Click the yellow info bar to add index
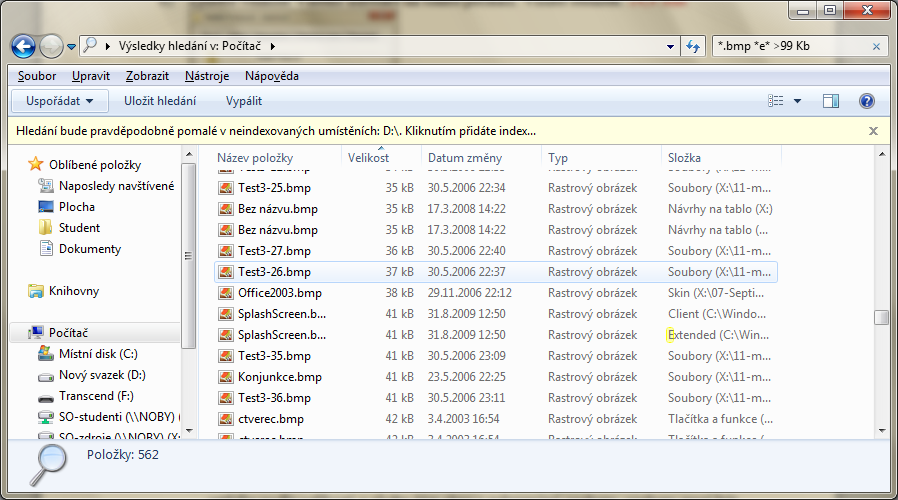Viewport: 898px width, 500px height. 276,131
